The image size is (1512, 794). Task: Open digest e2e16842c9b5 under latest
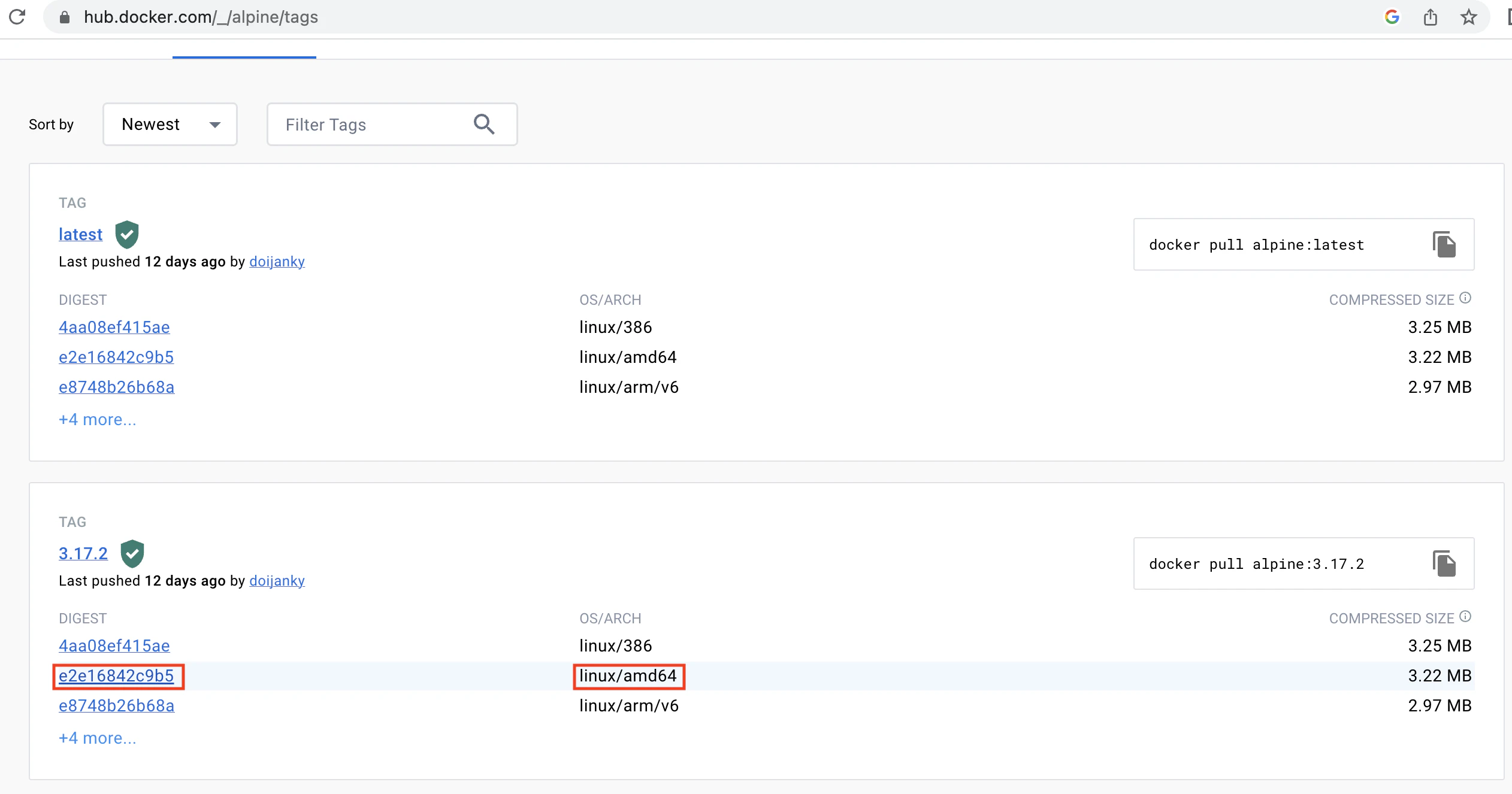[x=116, y=357]
